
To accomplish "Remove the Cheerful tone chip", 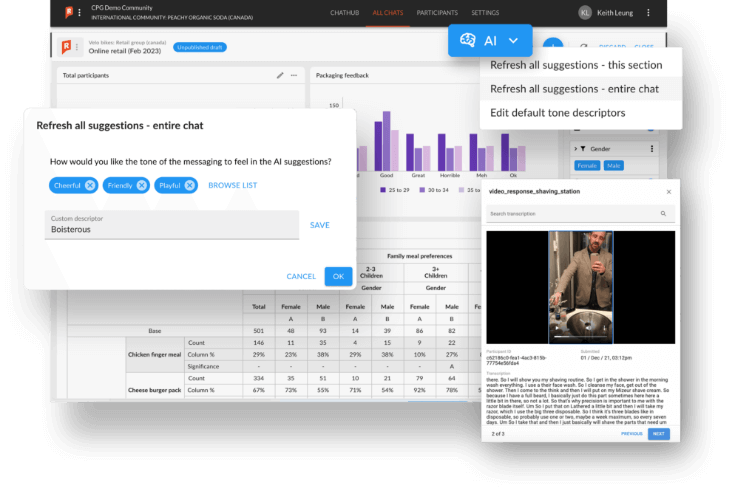I will coord(90,185).
